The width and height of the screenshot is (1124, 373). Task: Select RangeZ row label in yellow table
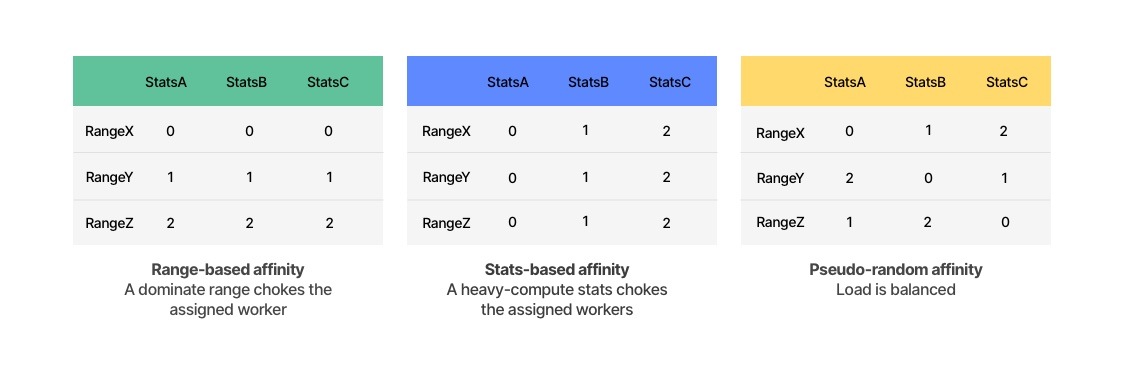[780, 222]
